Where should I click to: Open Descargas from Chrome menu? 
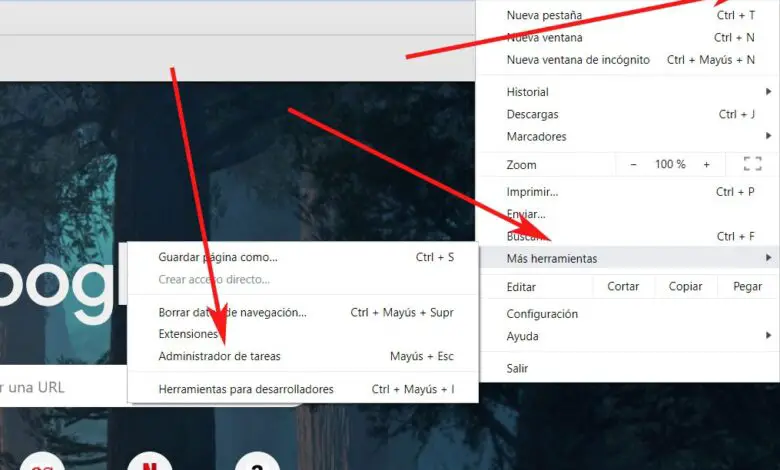628,114
